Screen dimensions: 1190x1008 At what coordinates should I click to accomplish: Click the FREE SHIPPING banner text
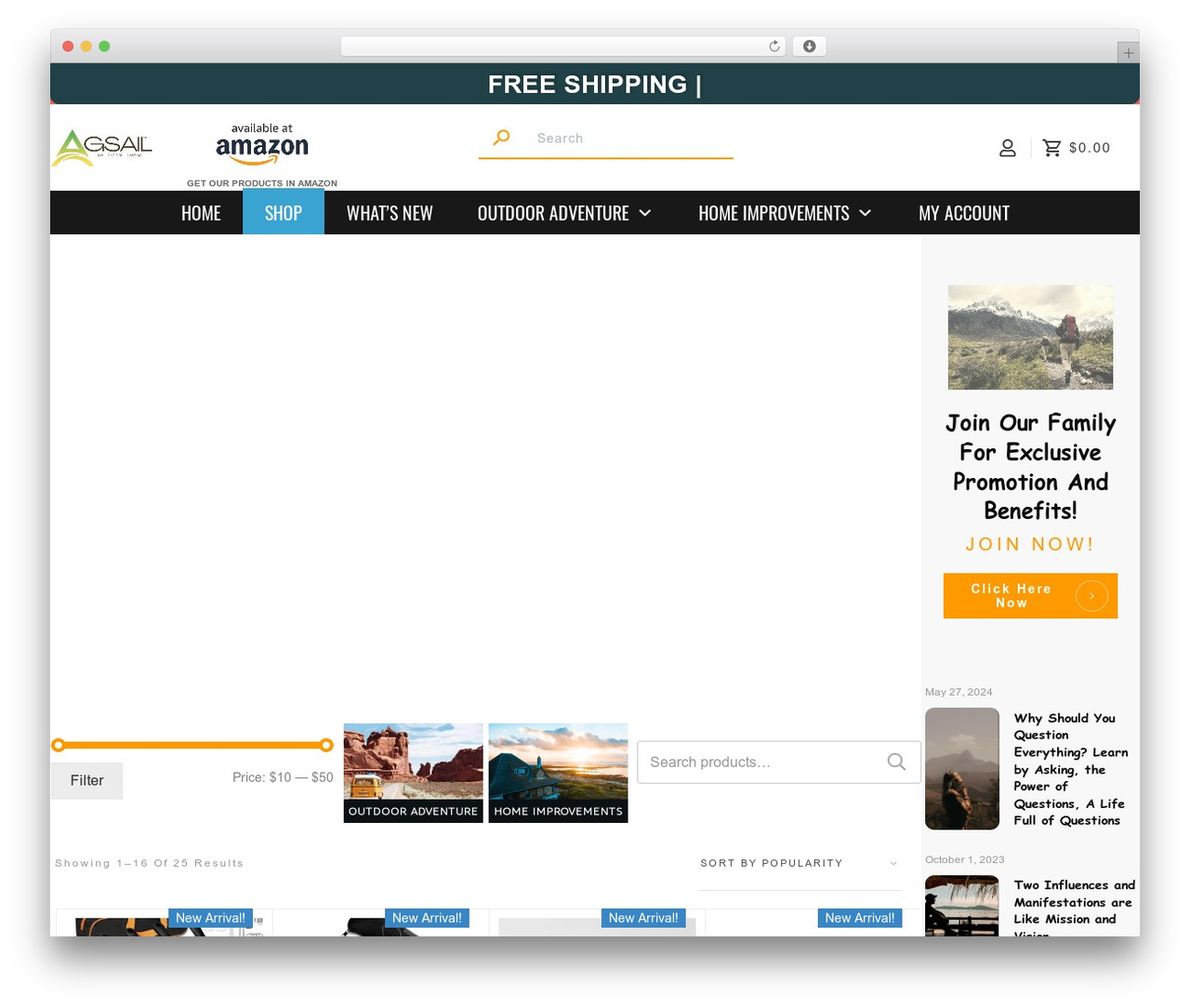[x=595, y=85]
